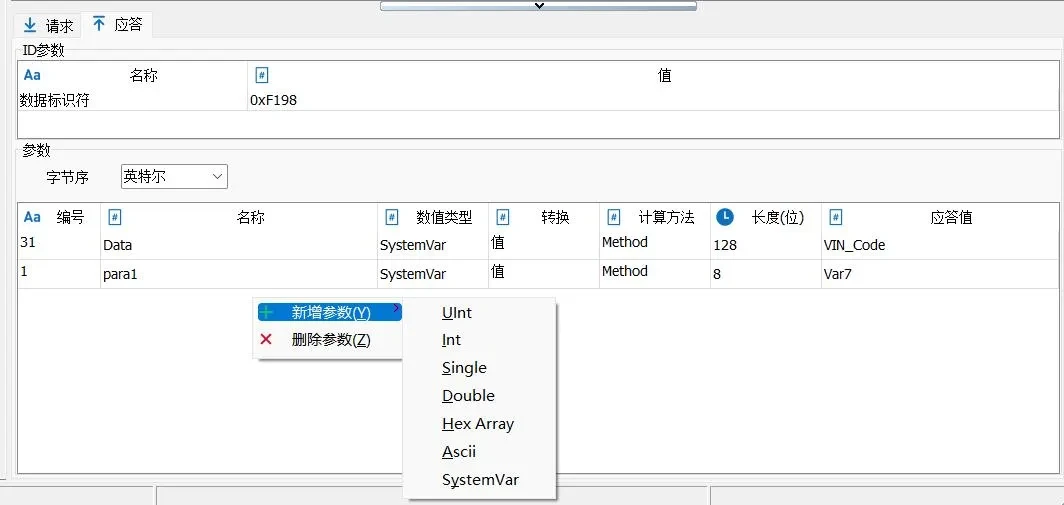Choose 删除参数(Z) from context menu
This screenshot has height=505, width=1064.
[x=329, y=339]
